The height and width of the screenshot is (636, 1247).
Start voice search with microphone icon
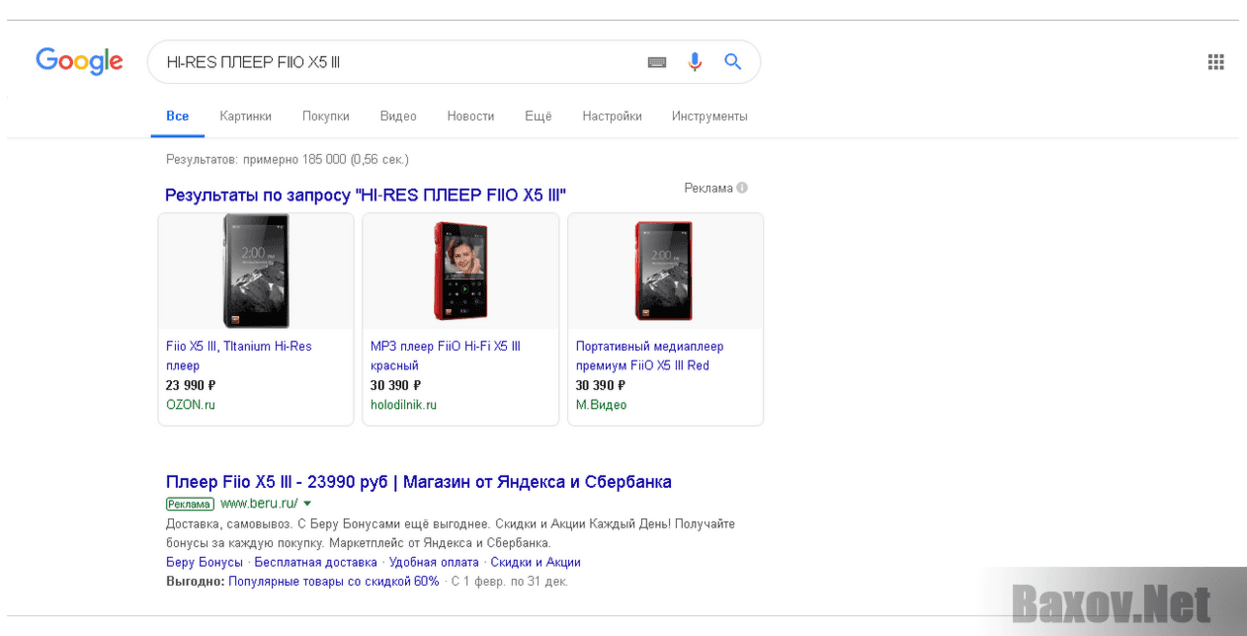pyautogui.click(x=695, y=62)
